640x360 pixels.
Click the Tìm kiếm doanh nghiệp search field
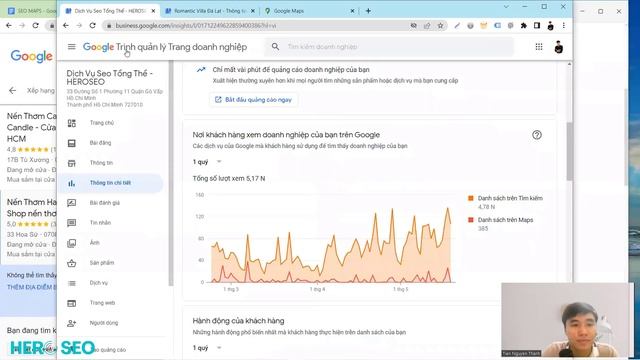point(390,47)
